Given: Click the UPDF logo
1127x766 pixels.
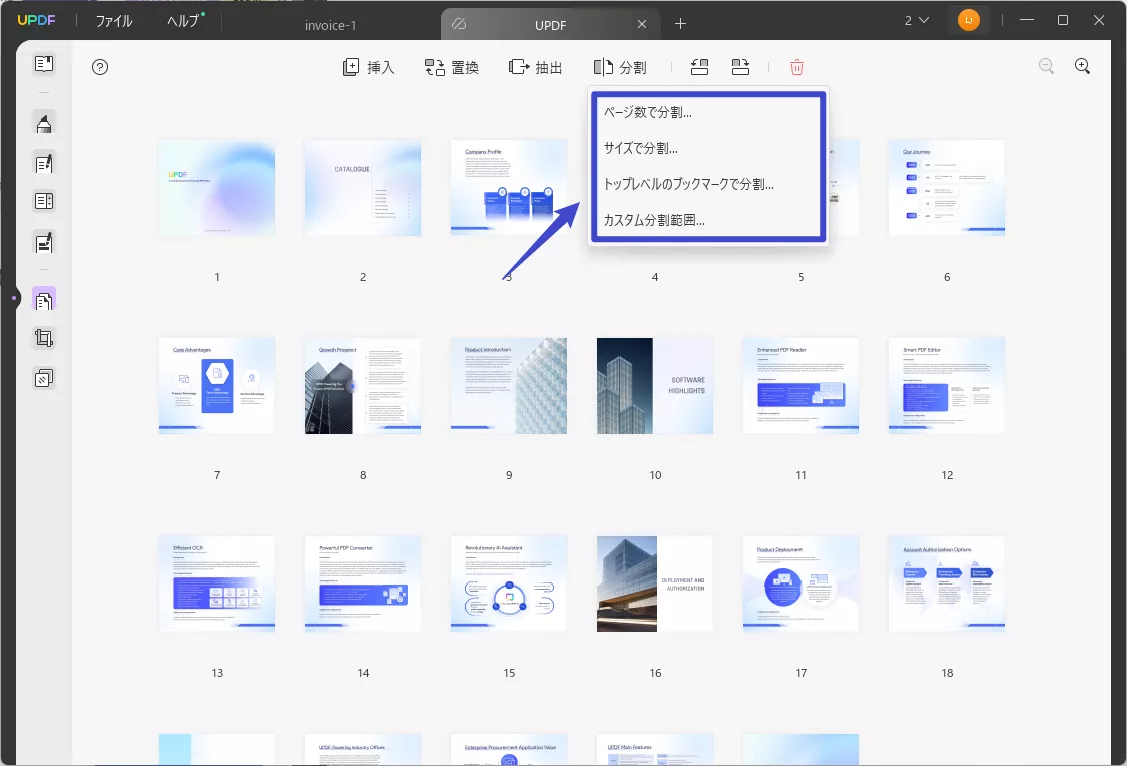Looking at the screenshot, I should point(36,20).
